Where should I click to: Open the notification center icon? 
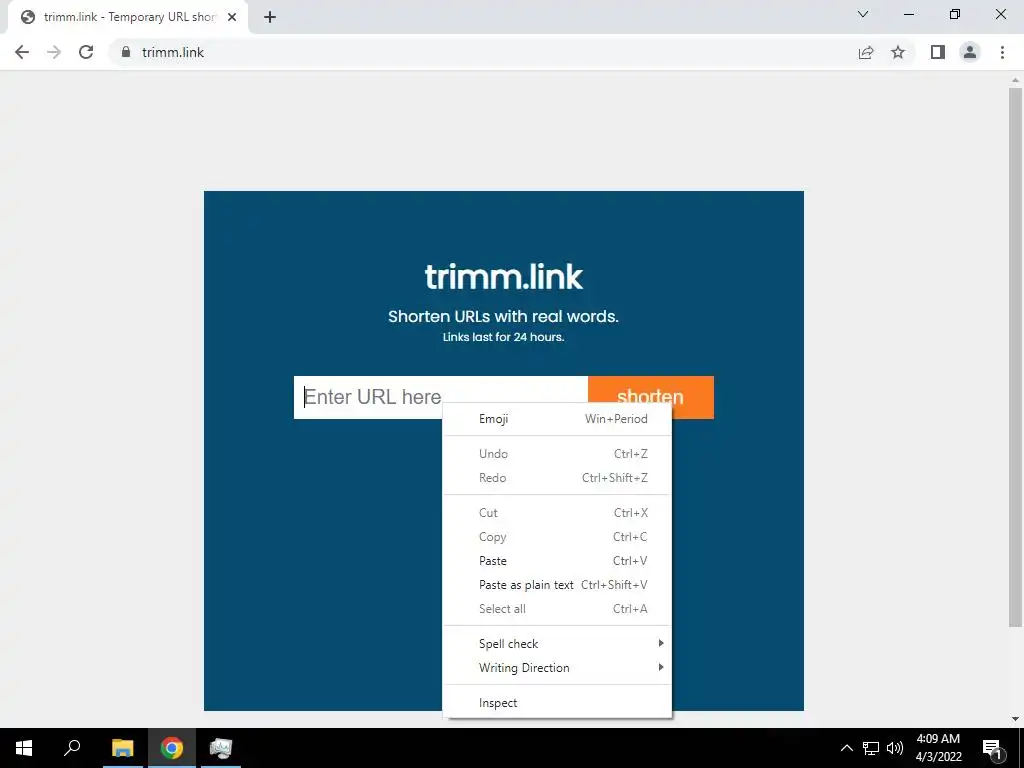click(x=993, y=748)
